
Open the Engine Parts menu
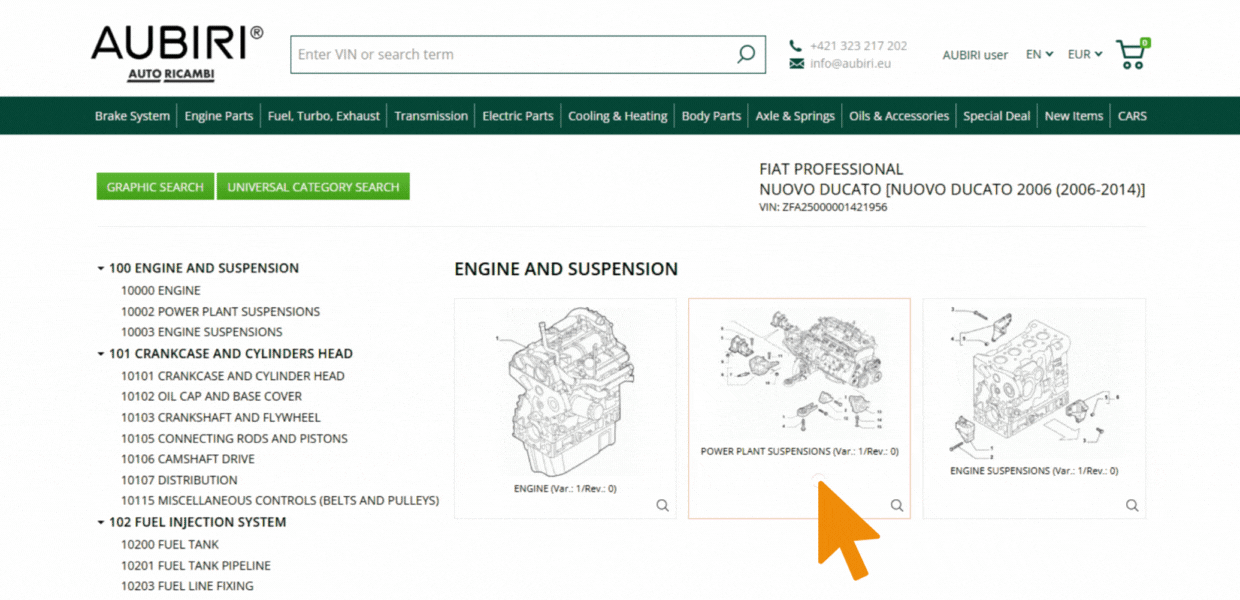pyautogui.click(x=219, y=116)
